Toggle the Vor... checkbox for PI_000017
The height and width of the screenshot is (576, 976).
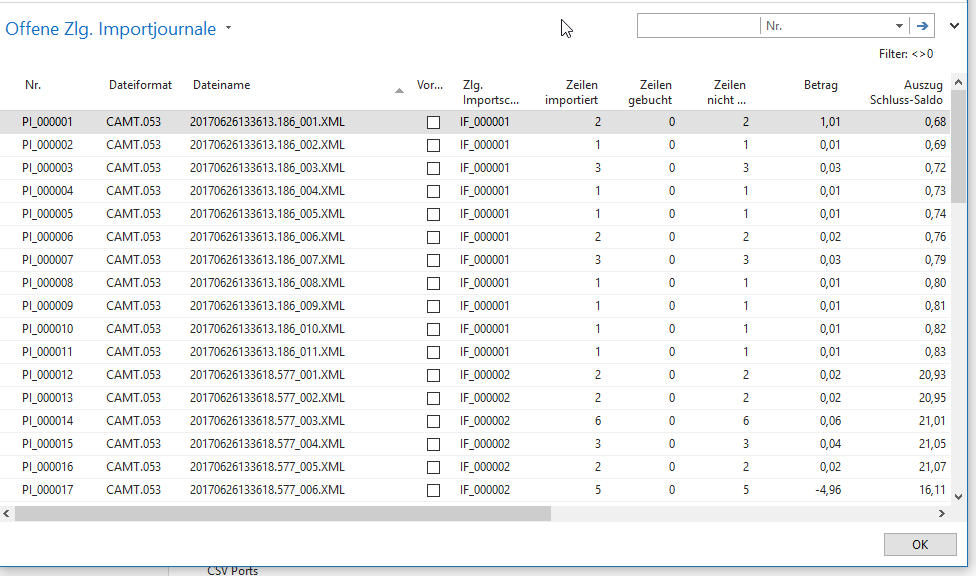tap(433, 491)
